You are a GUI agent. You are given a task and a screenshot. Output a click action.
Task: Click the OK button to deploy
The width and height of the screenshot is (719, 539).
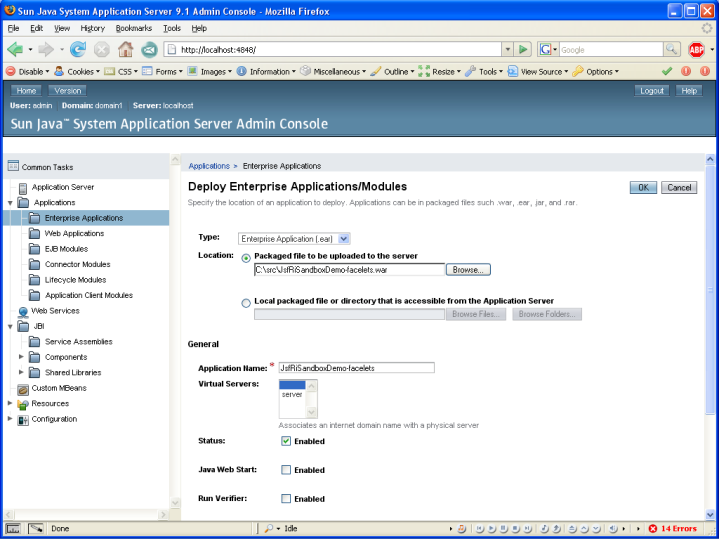[x=643, y=187]
